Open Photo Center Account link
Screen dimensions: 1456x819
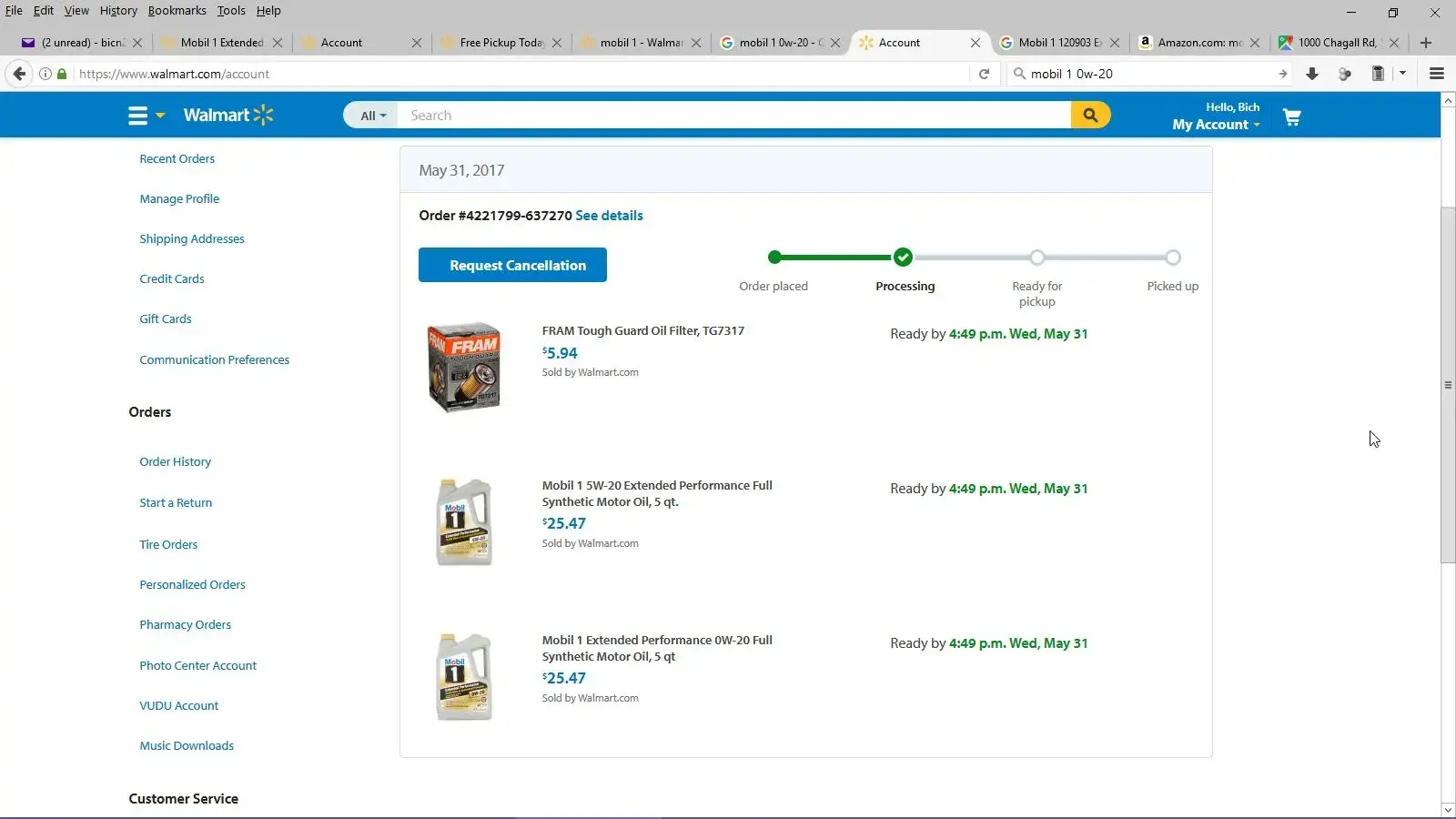[197, 666]
